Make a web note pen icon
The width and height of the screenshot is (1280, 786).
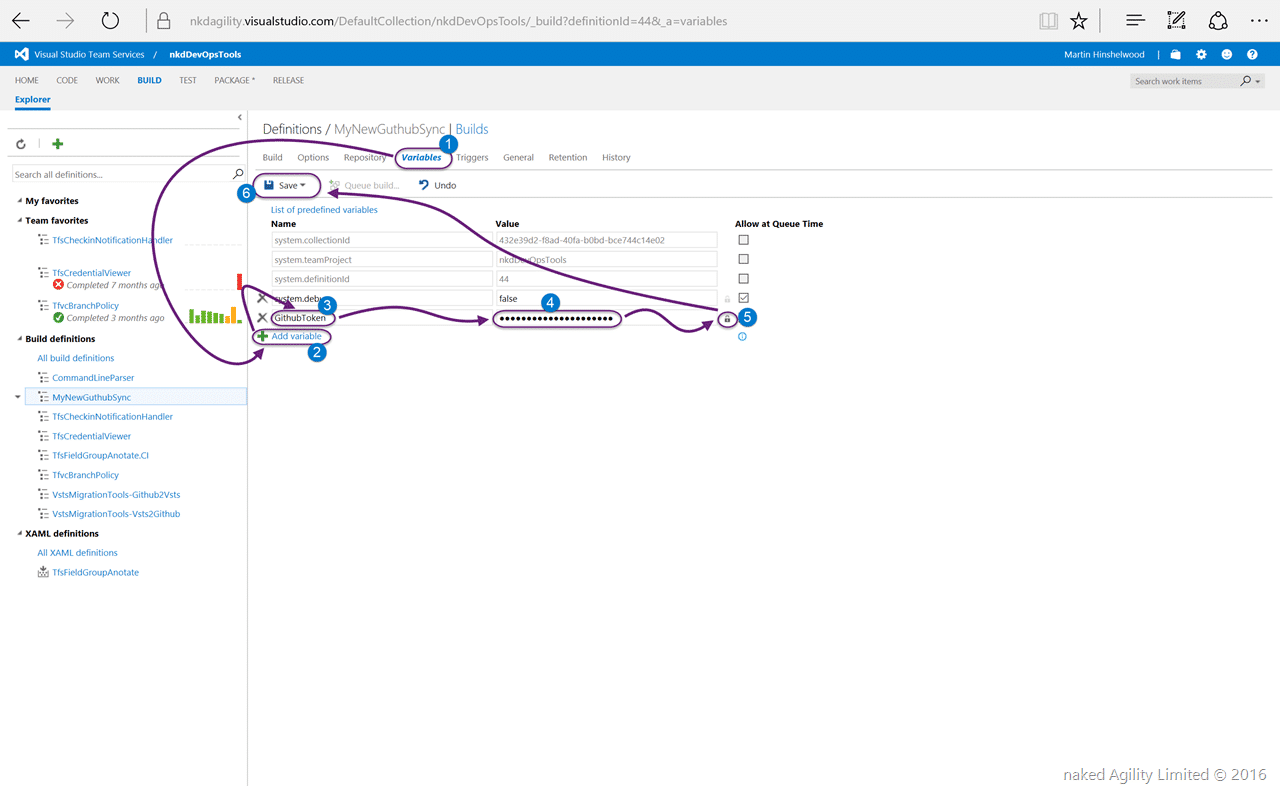click(x=1177, y=20)
